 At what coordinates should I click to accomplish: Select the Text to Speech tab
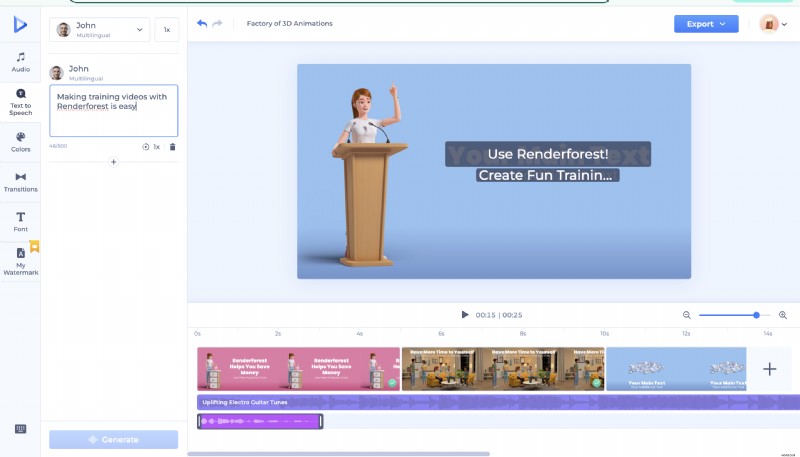click(20, 101)
